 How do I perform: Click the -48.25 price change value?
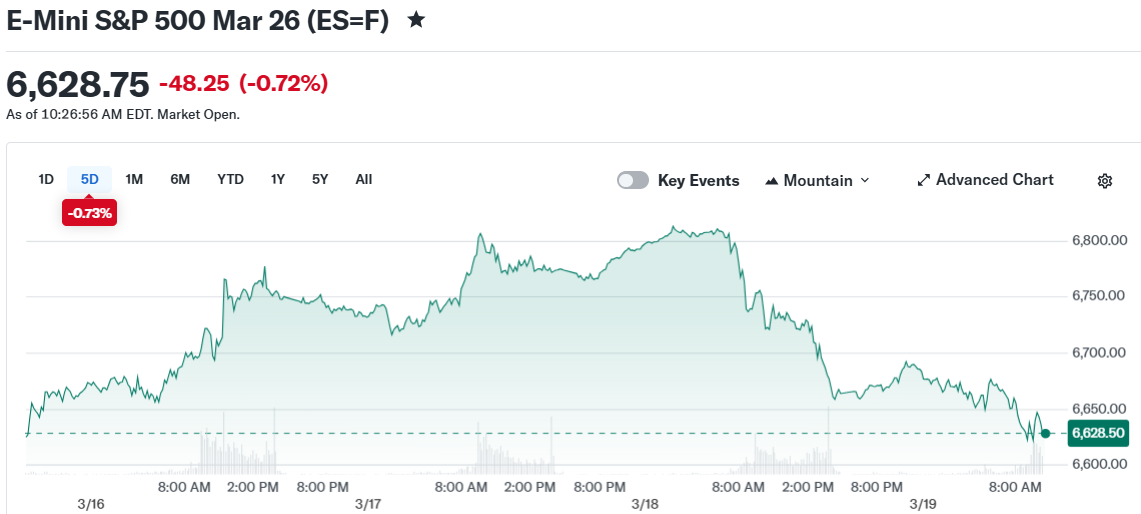point(194,84)
